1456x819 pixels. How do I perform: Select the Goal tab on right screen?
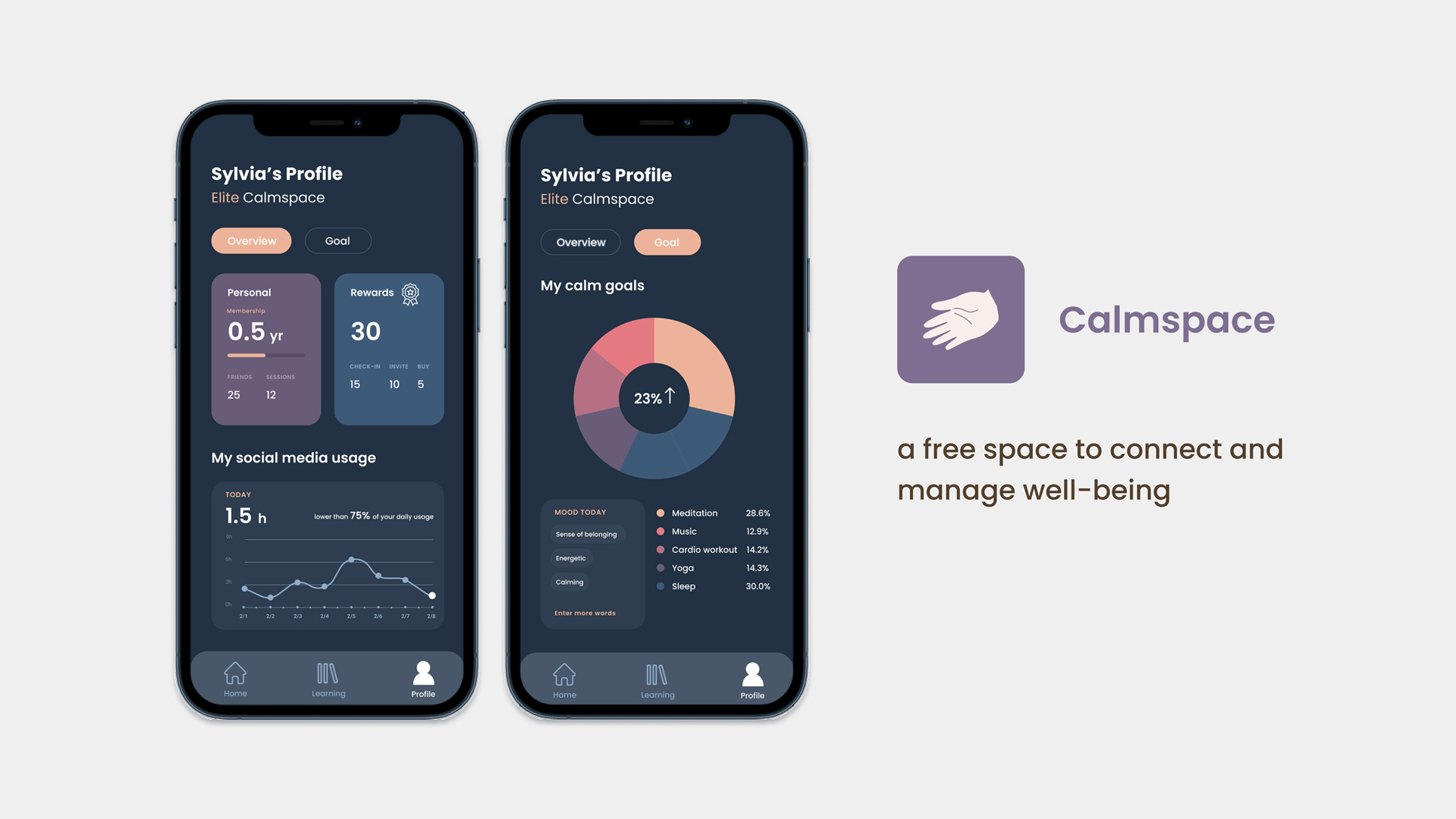pos(666,242)
